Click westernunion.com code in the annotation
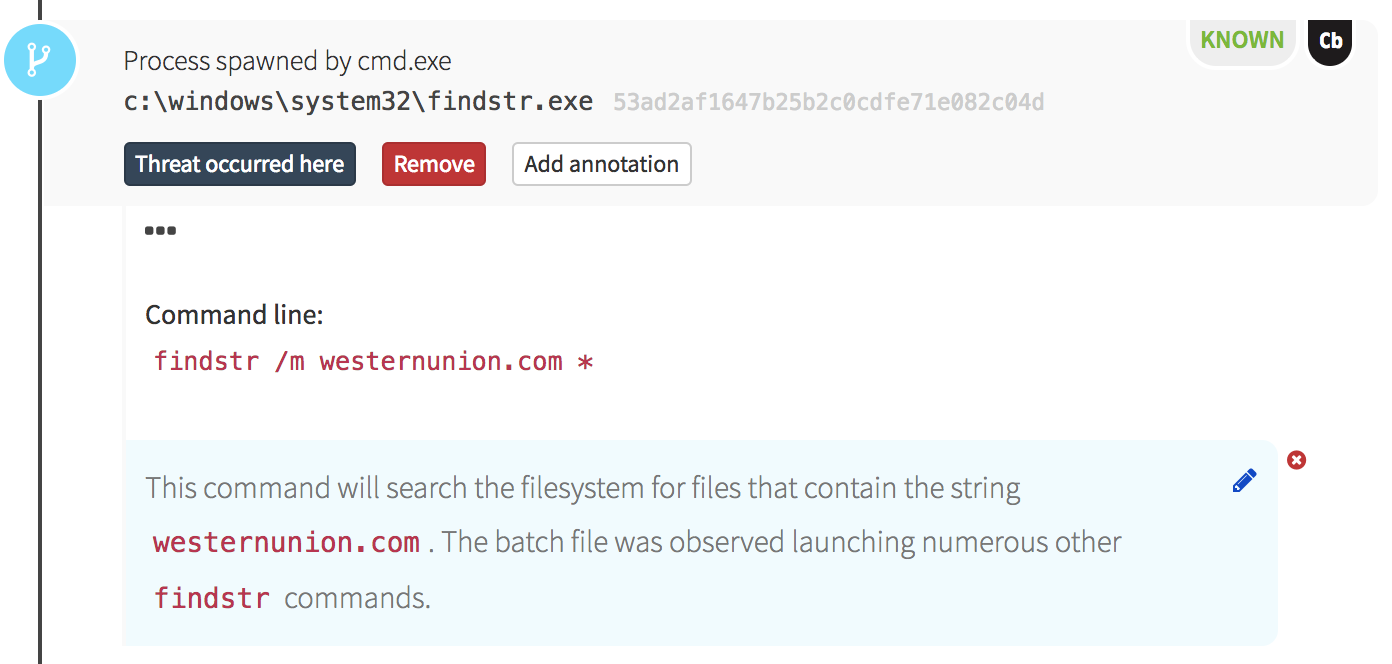Image resolution: width=1392 pixels, height=664 pixels. 286,543
